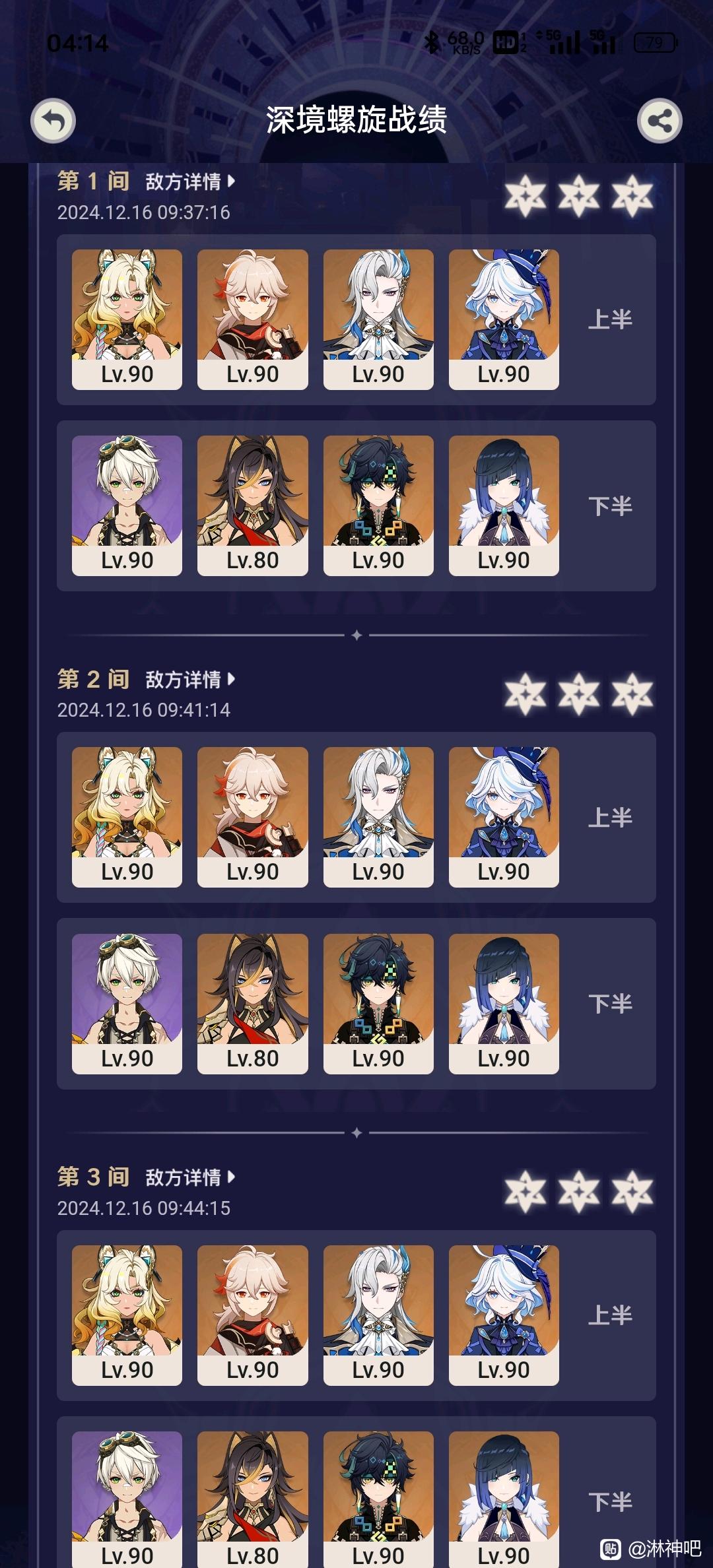This screenshot has width=713, height=1568.
Task: Tap the 上半 label in chamber 3
Action: point(610,1315)
